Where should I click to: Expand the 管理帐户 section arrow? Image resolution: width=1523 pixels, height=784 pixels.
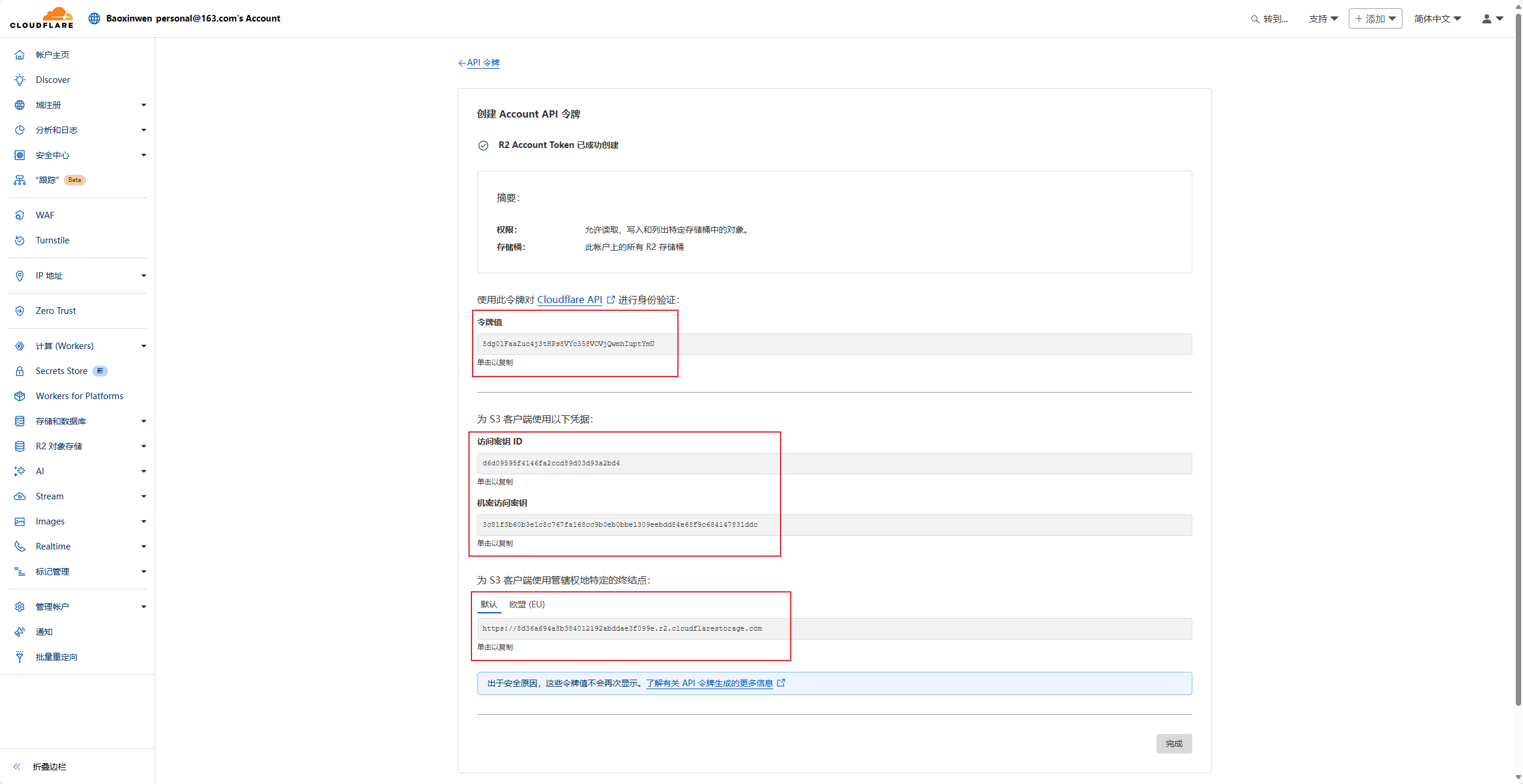click(144, 607)
